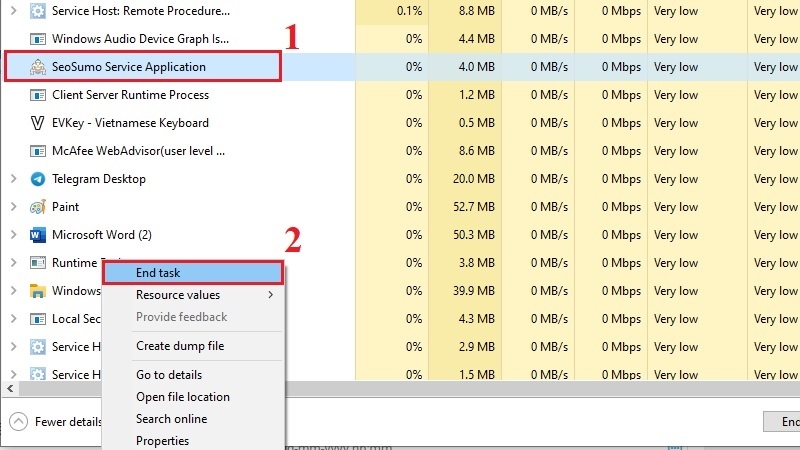Screen dimensions: 800x450
Task: Click the 20.0 MB memory value for Telegram
Action: click(474, 179)
